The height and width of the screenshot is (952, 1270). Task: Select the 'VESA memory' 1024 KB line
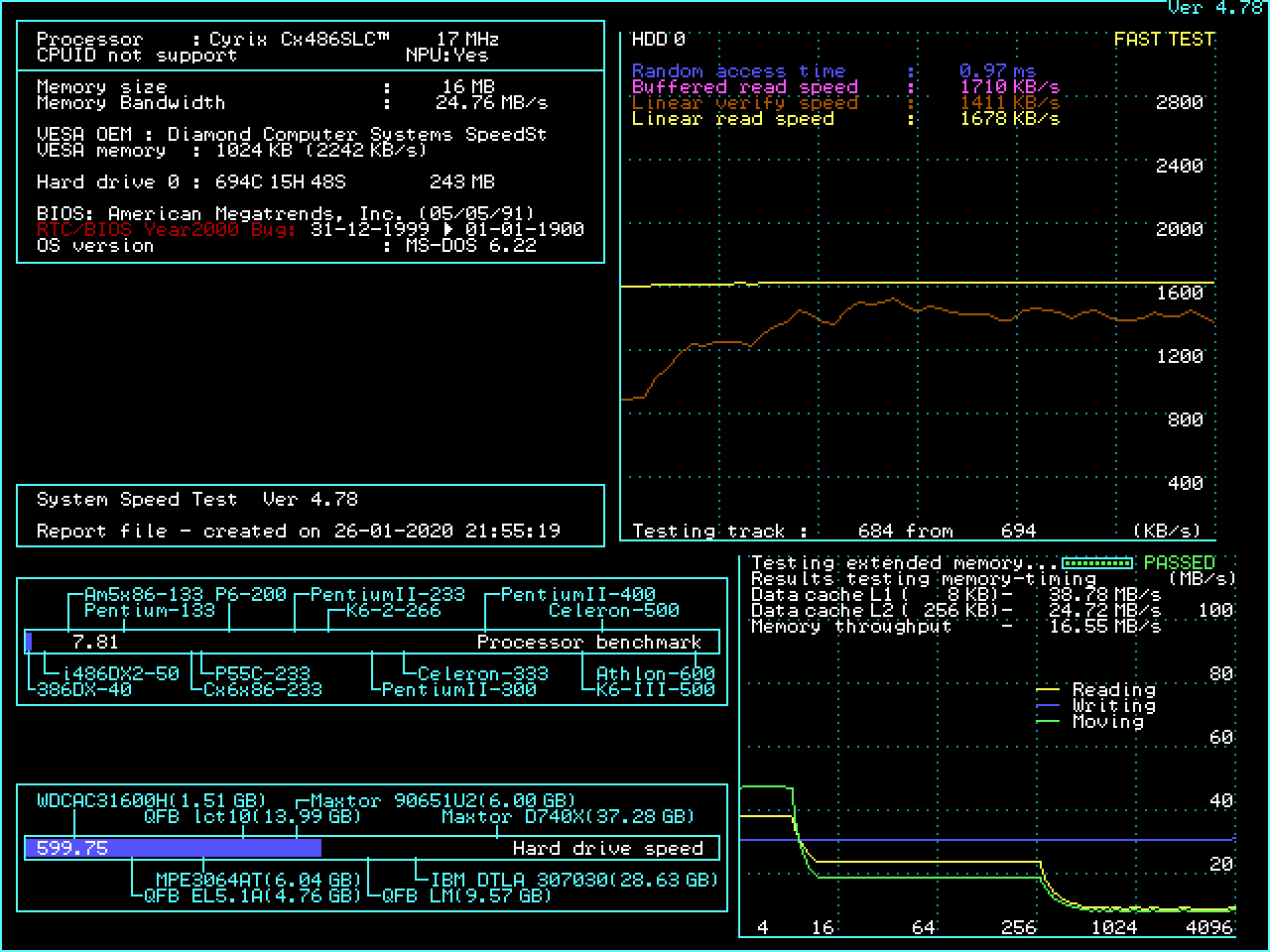(231, 151)
